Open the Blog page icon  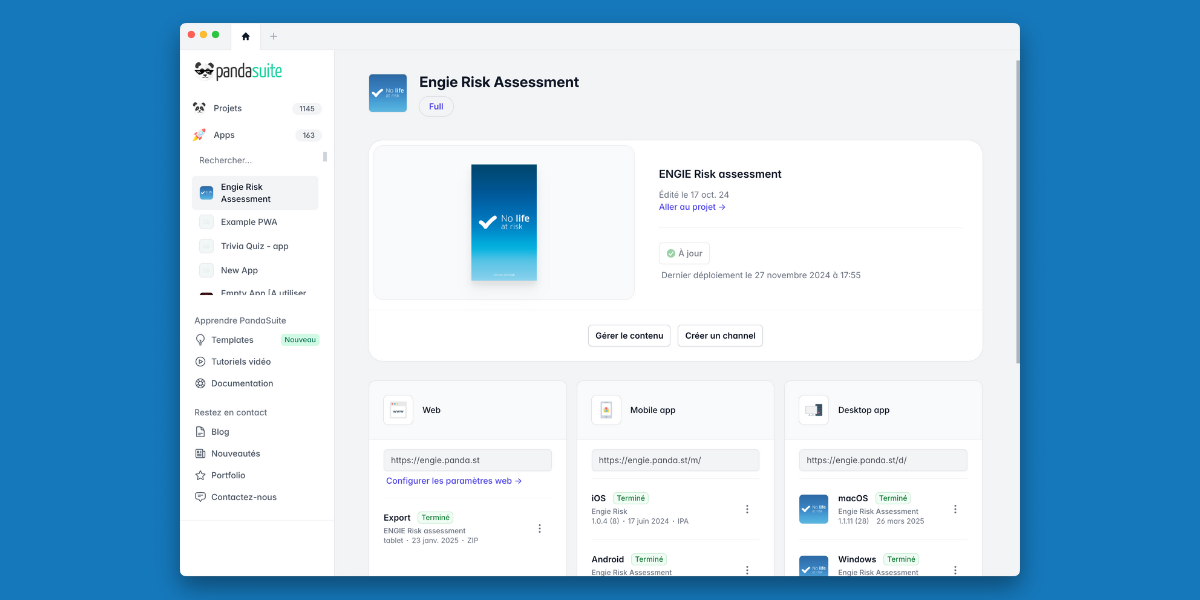[x=199, y=431]
